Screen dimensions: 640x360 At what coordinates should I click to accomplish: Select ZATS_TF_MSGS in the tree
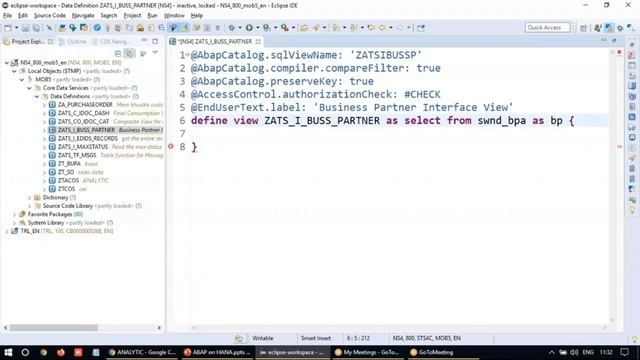77,156
